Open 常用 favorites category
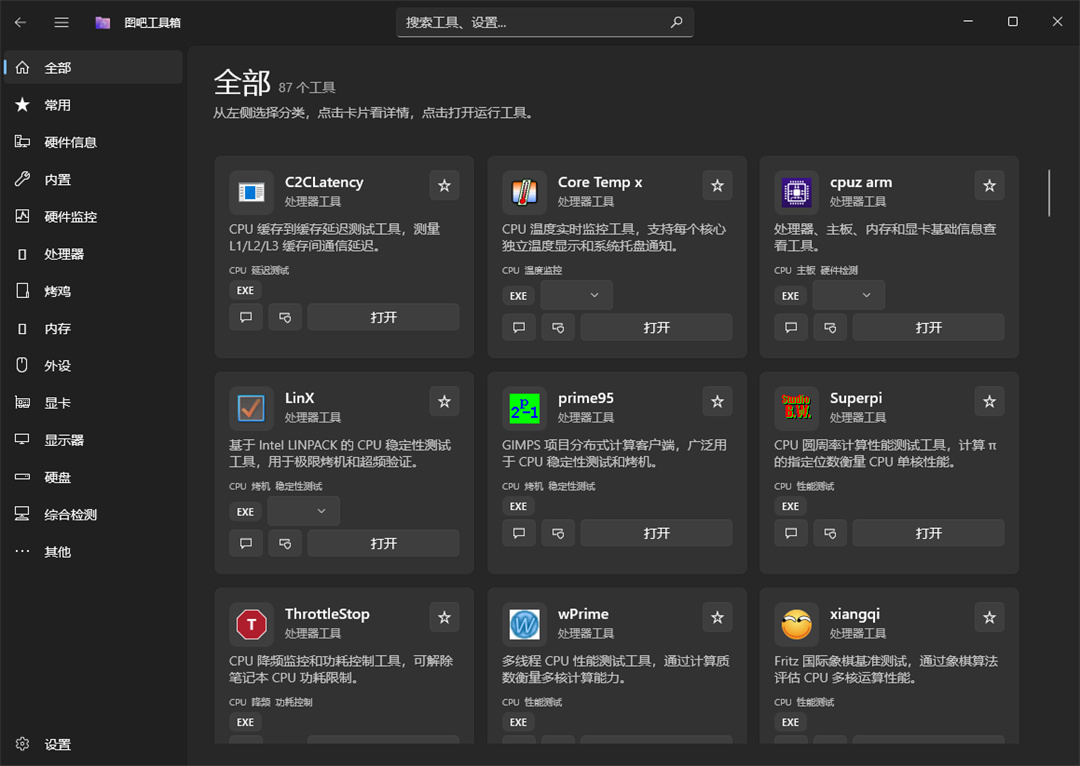1080x766 pixels. coord(93,105)
